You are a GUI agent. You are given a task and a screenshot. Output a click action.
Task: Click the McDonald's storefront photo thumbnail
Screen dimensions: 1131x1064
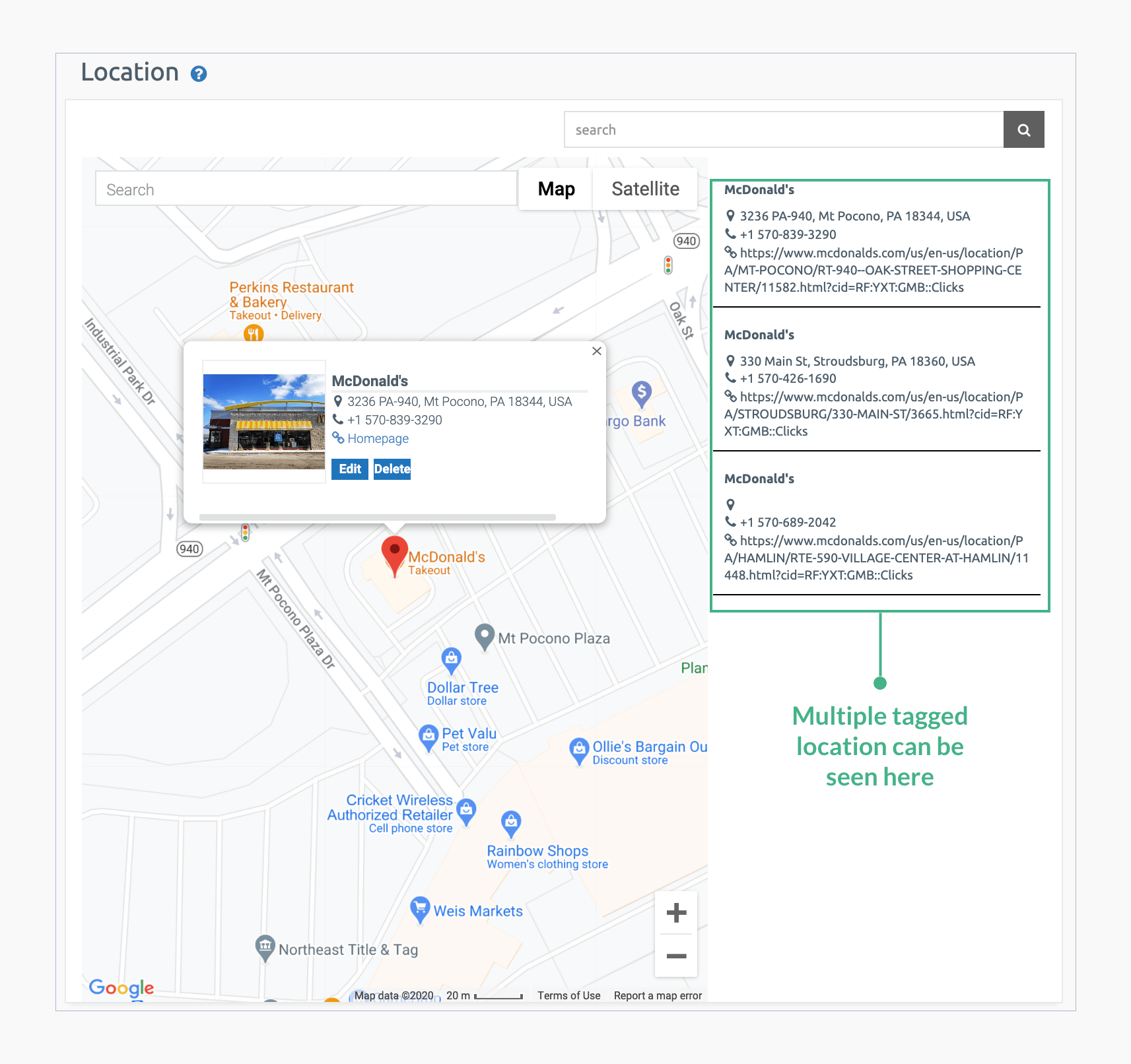264,422
